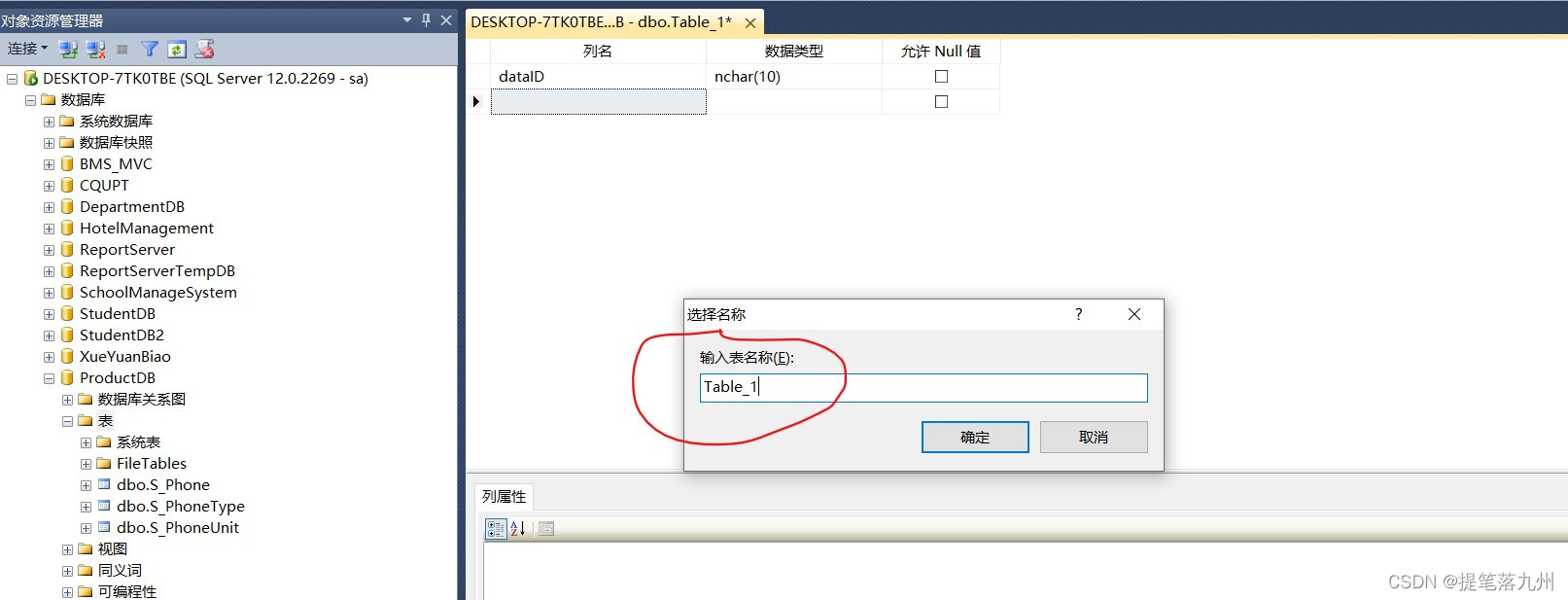
Task: Click the CQUPT database cylinder icon
Action: click(x=67, y=185)
